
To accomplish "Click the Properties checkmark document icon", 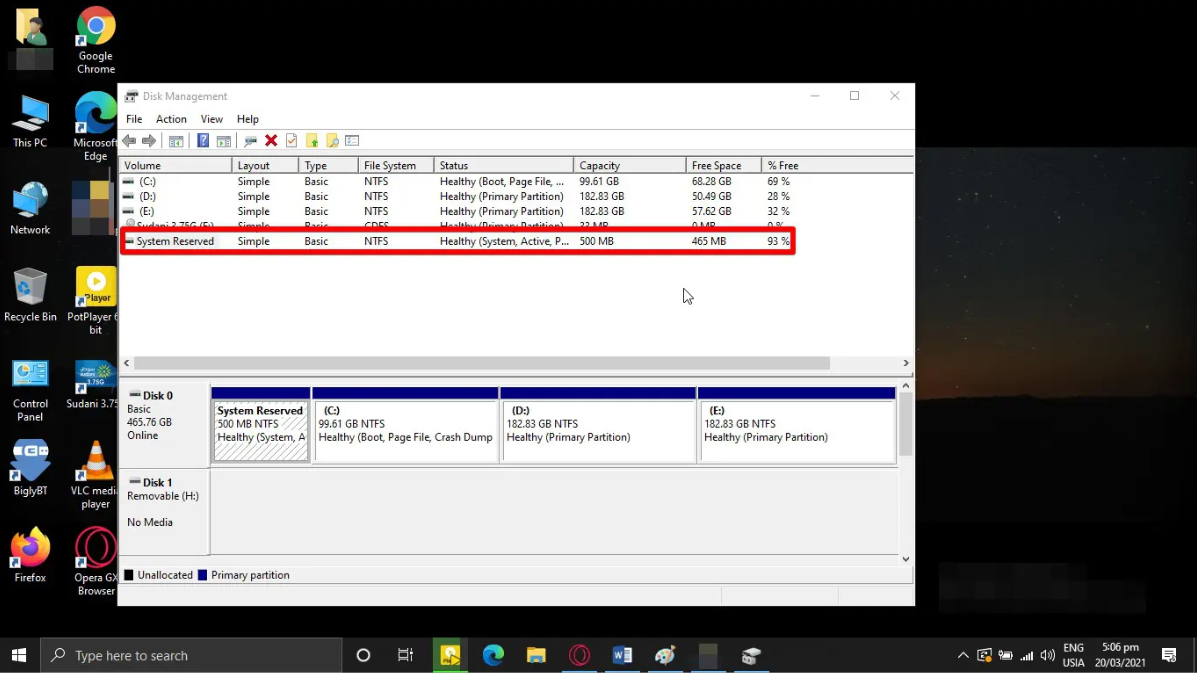I will (x=292, y=141).
